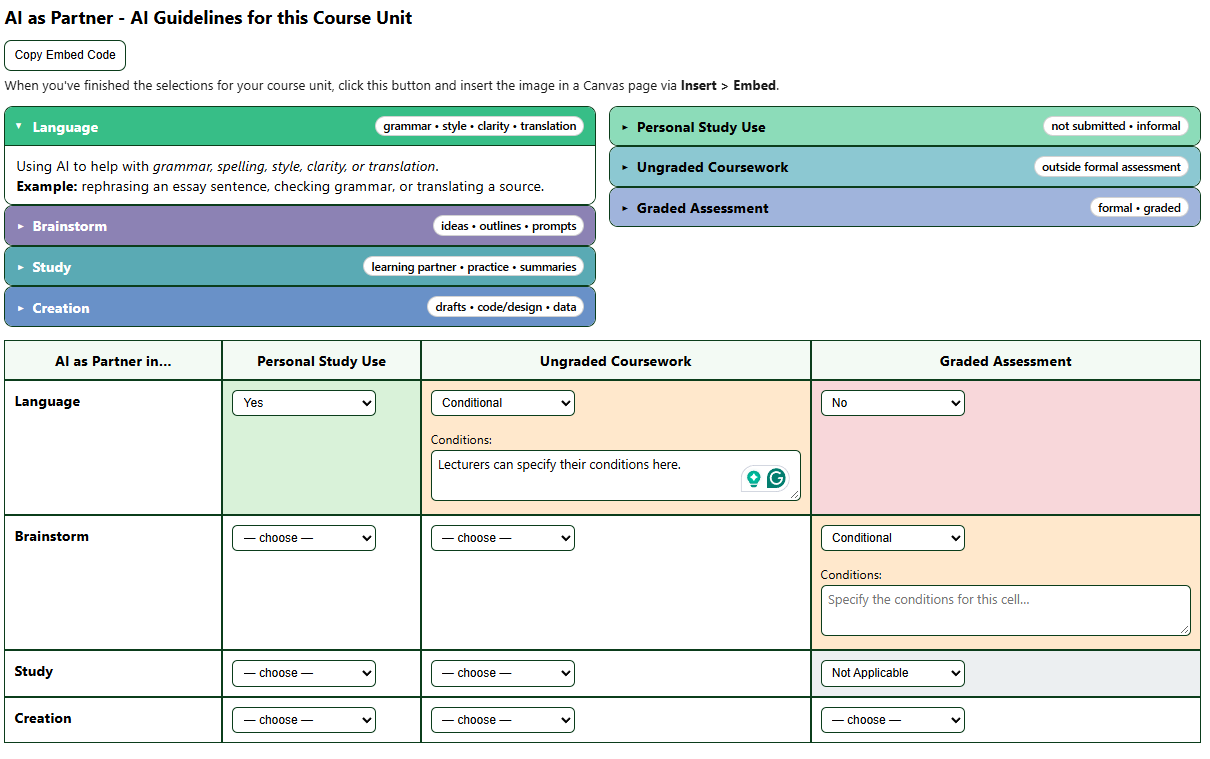Click the 'not submitted • informal' tag
The width and height of the screenshot is (1210, 759).
click(1116, 126)
